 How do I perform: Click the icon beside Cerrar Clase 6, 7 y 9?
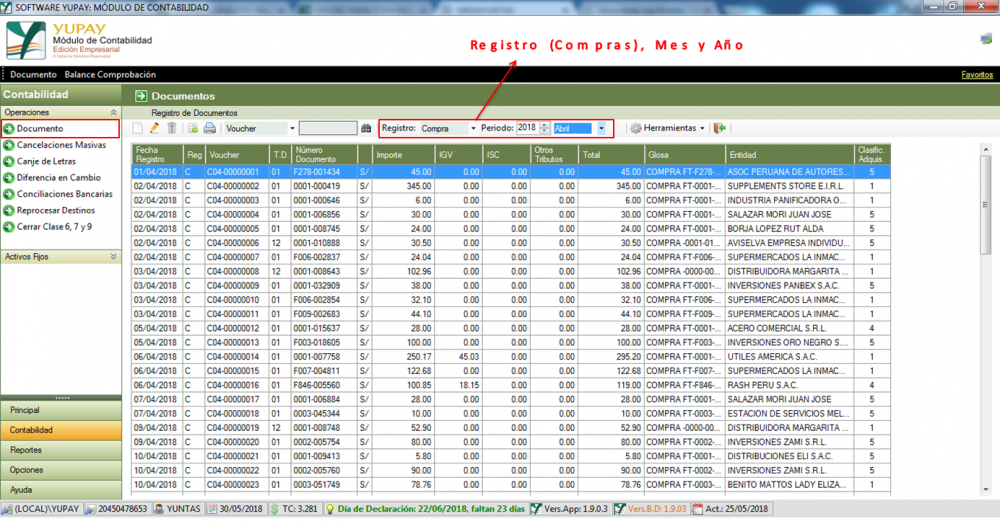[x=9, y=227]
